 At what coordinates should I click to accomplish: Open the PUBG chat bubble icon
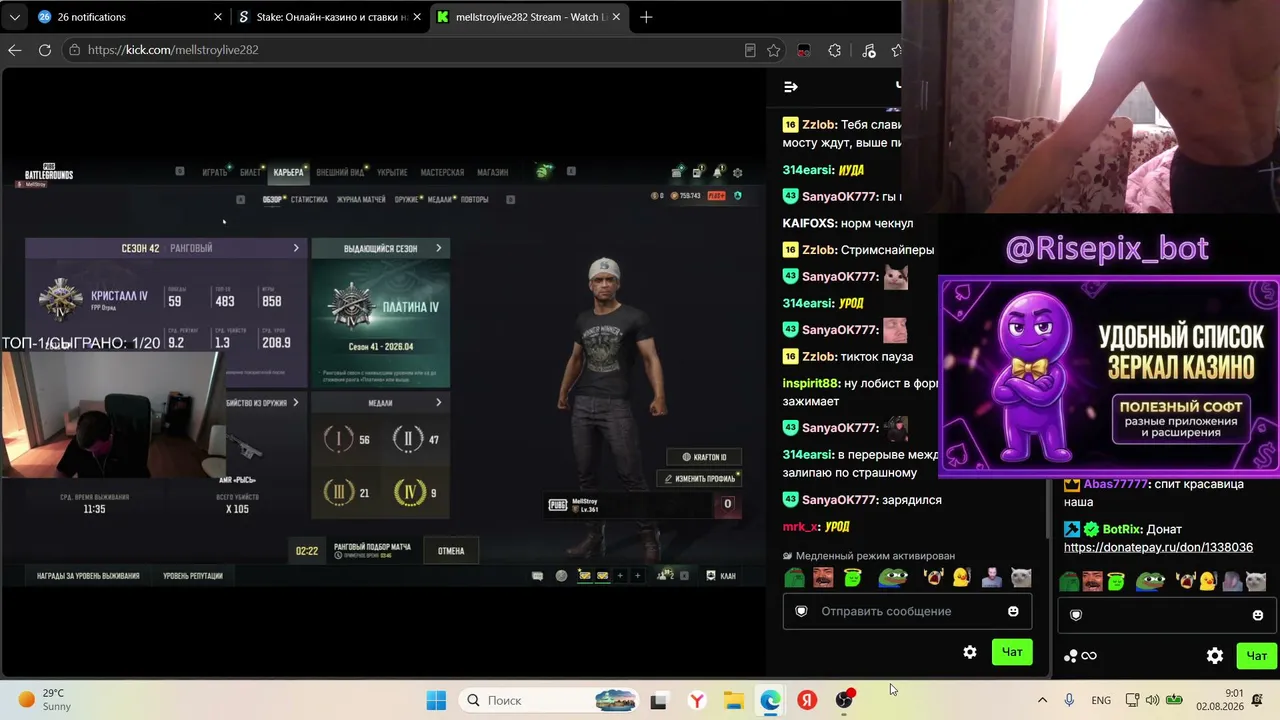(537, 576)
